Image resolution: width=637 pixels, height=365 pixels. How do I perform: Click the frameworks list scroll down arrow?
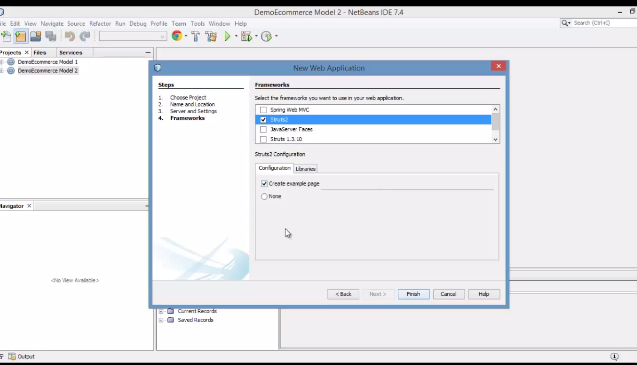click(x=495, y=139)
